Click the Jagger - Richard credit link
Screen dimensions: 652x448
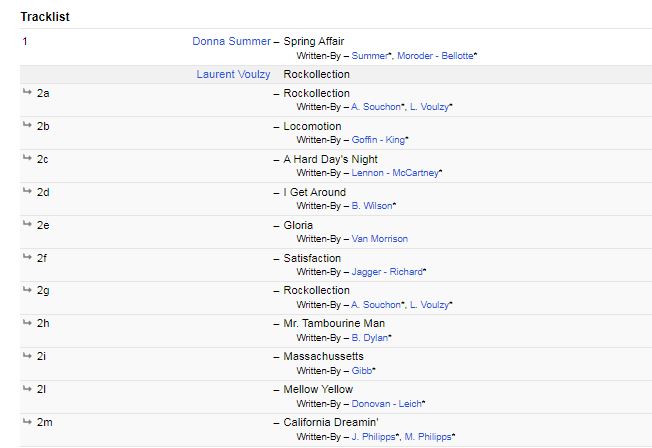pyautogui.click(x=387, y=272)
